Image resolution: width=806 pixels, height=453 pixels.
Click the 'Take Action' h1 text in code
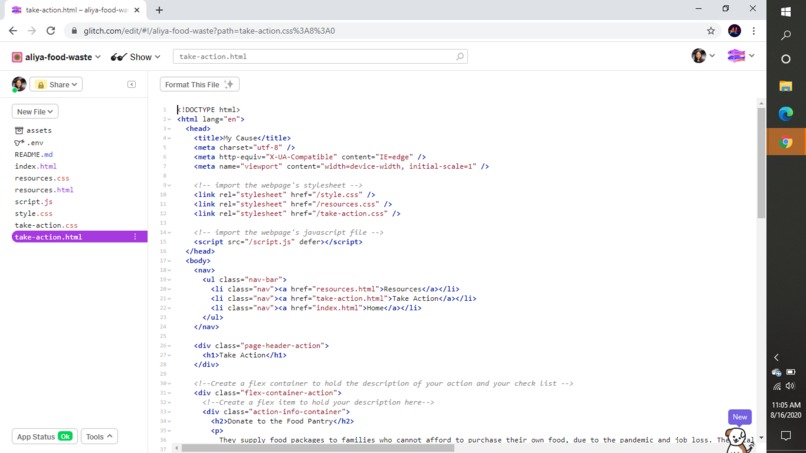pyautogui.click(x=242, y=355)
